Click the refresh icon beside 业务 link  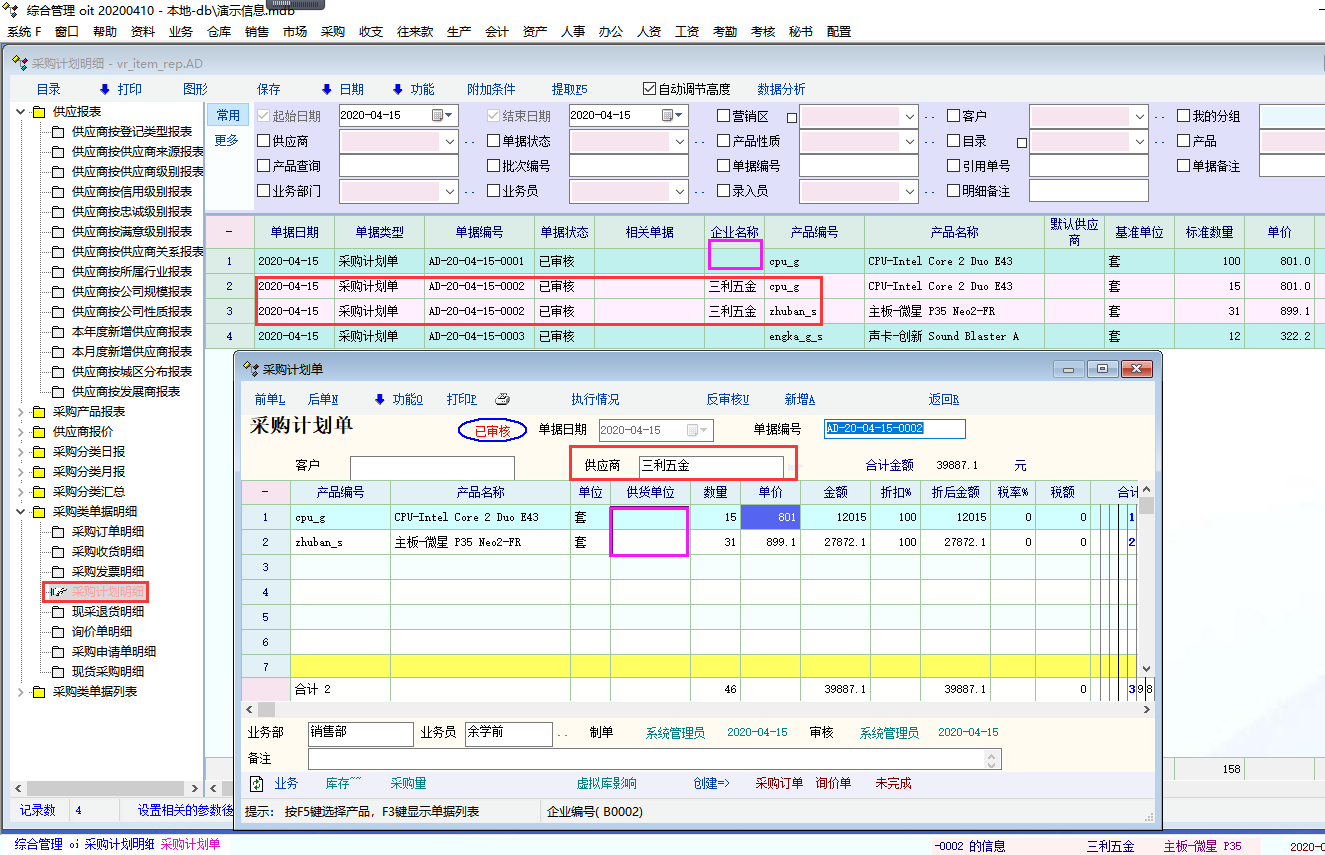pyautogui.click(x=257, y=783)
